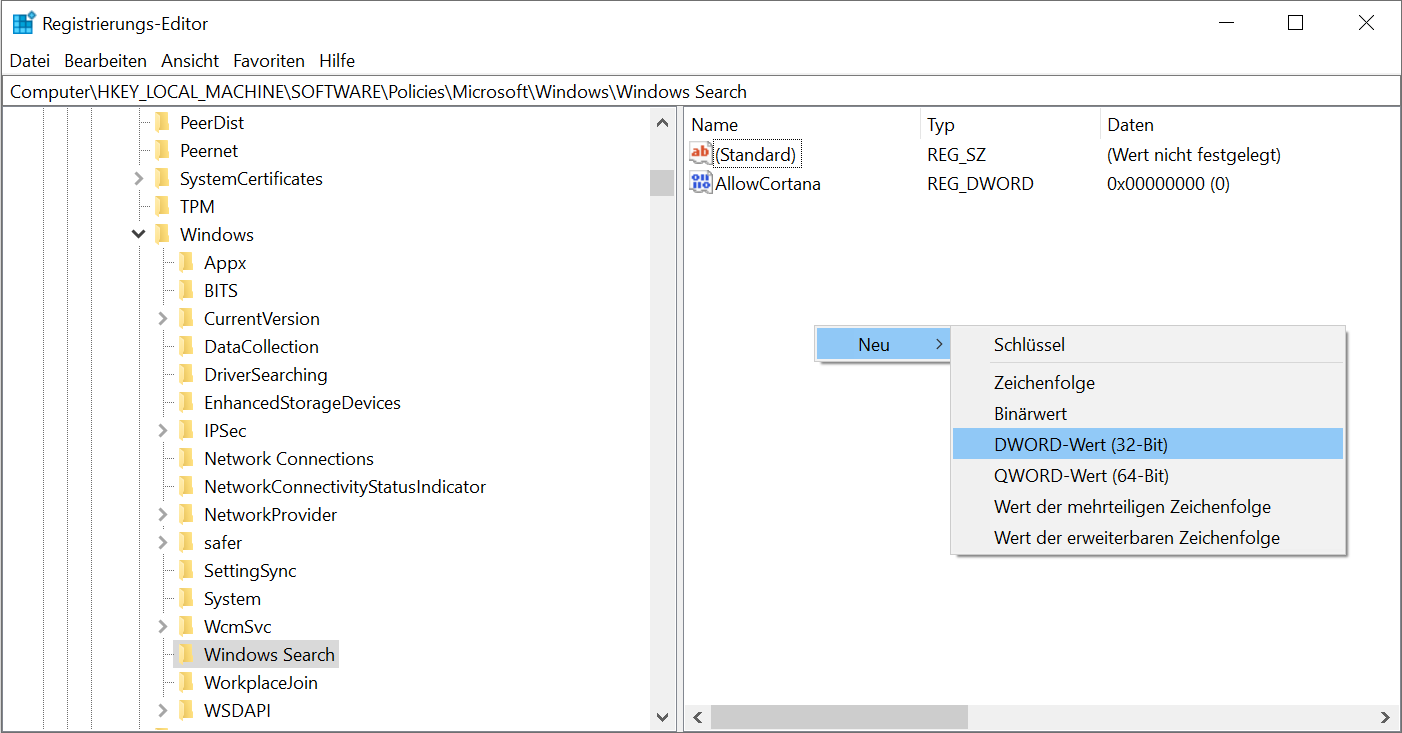Choose Wert der mehrteiligen Zeichenfolge
This screenshot has height=733, width=1402.
point(1148,507)
